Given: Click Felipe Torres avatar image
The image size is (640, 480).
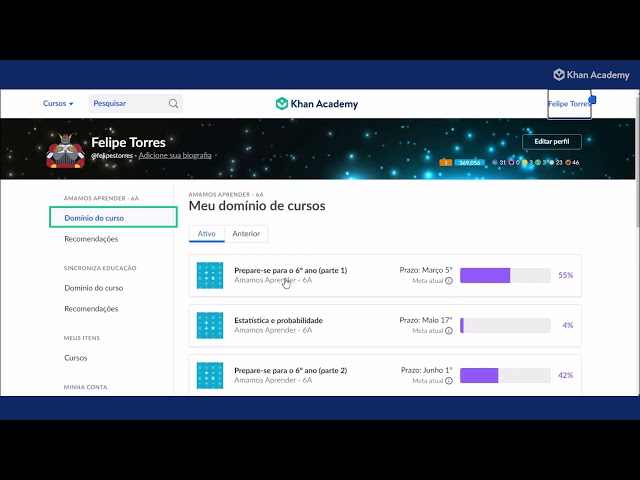Looking at the screenshot, I should (66, 151).
